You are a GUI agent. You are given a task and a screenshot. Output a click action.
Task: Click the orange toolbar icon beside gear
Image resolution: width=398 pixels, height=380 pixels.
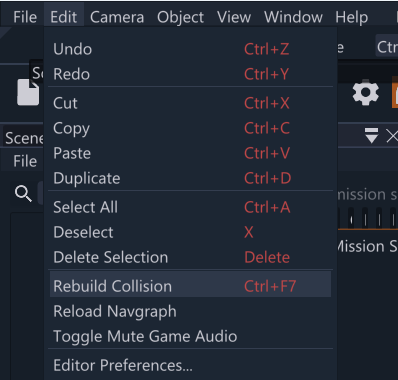(395, 92)
